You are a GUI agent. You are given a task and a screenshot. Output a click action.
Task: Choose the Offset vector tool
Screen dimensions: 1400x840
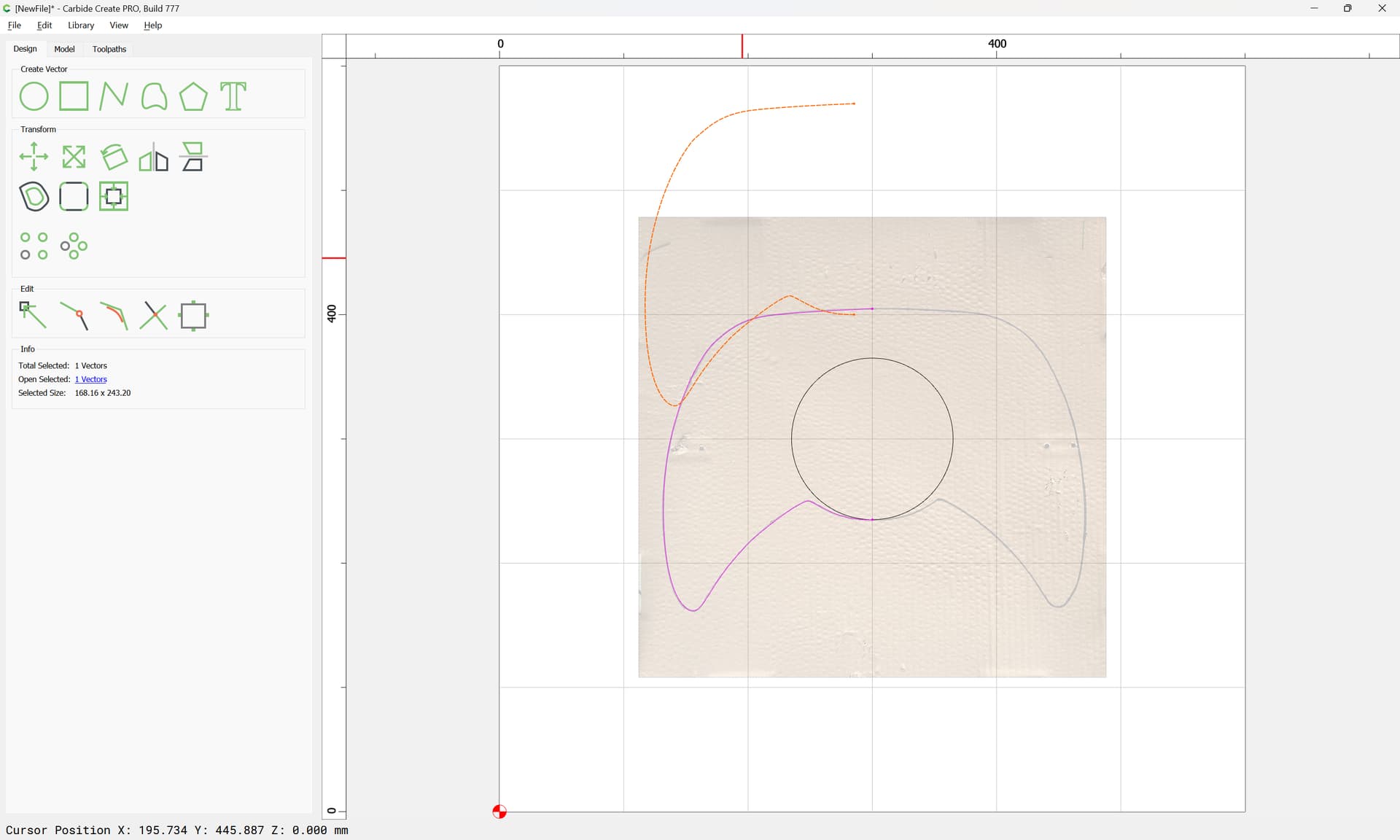click(x=34, y=197)
